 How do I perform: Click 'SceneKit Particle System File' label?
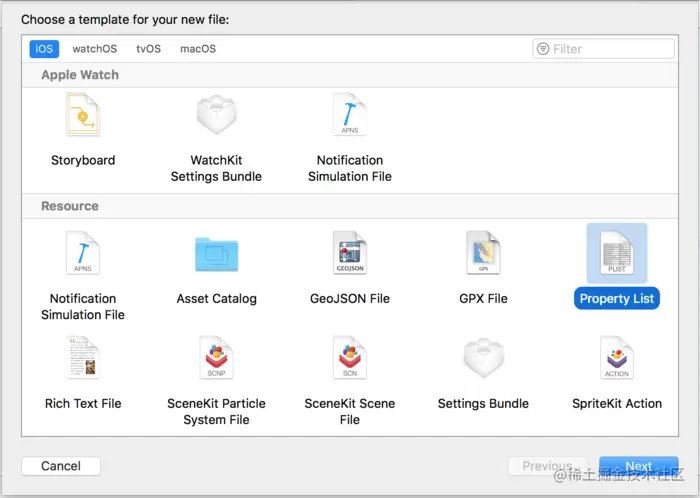click(x=217, y=411)
